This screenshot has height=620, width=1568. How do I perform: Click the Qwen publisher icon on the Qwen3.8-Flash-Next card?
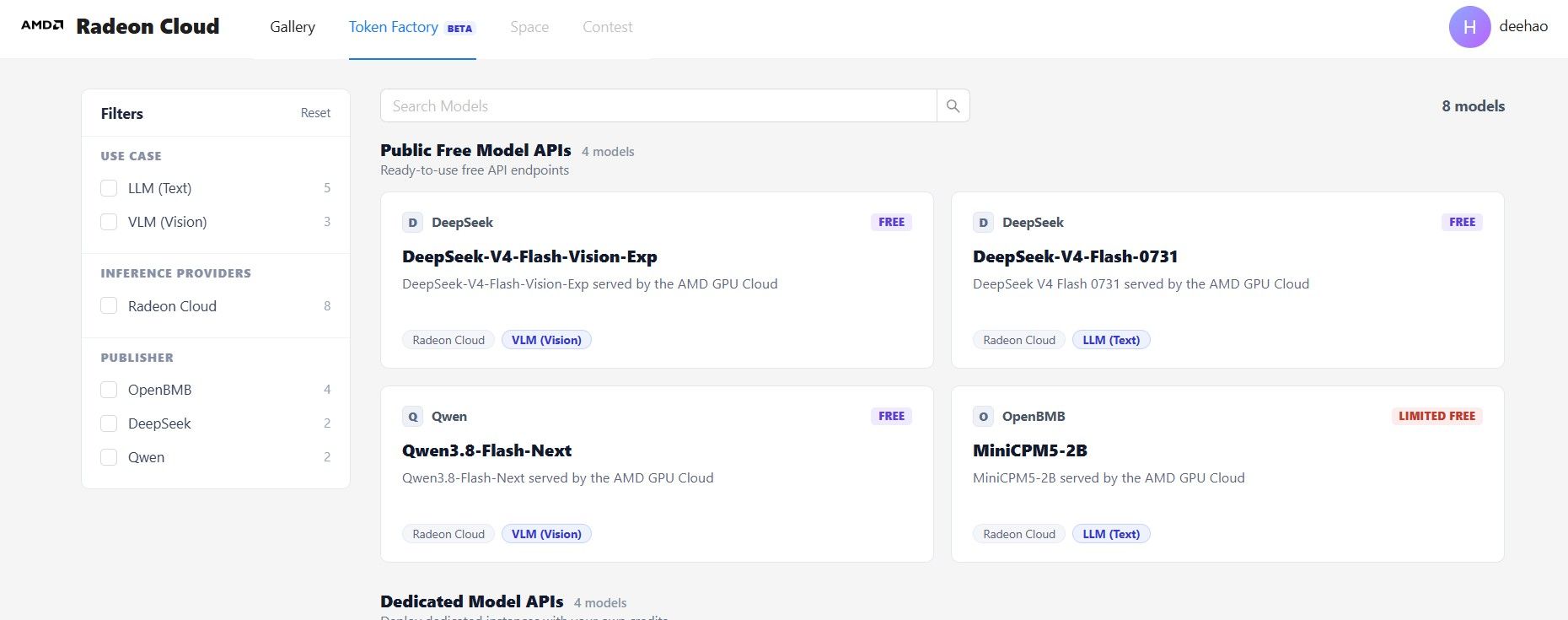(x=412, y=417)
